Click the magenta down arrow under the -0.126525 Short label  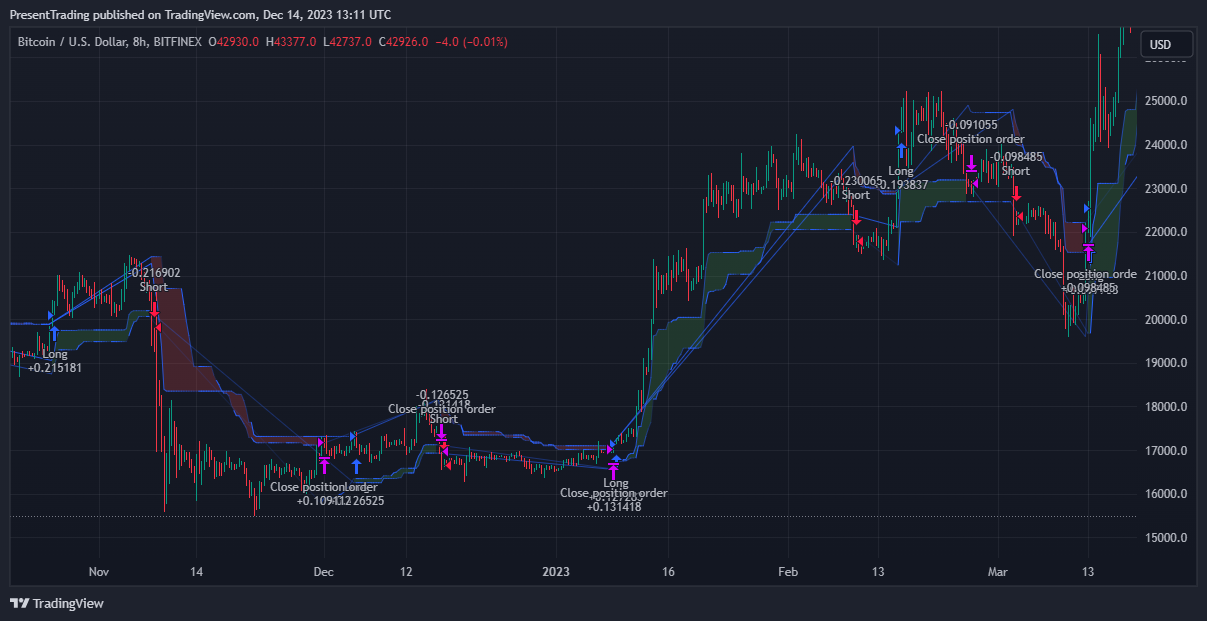[441, 433]
